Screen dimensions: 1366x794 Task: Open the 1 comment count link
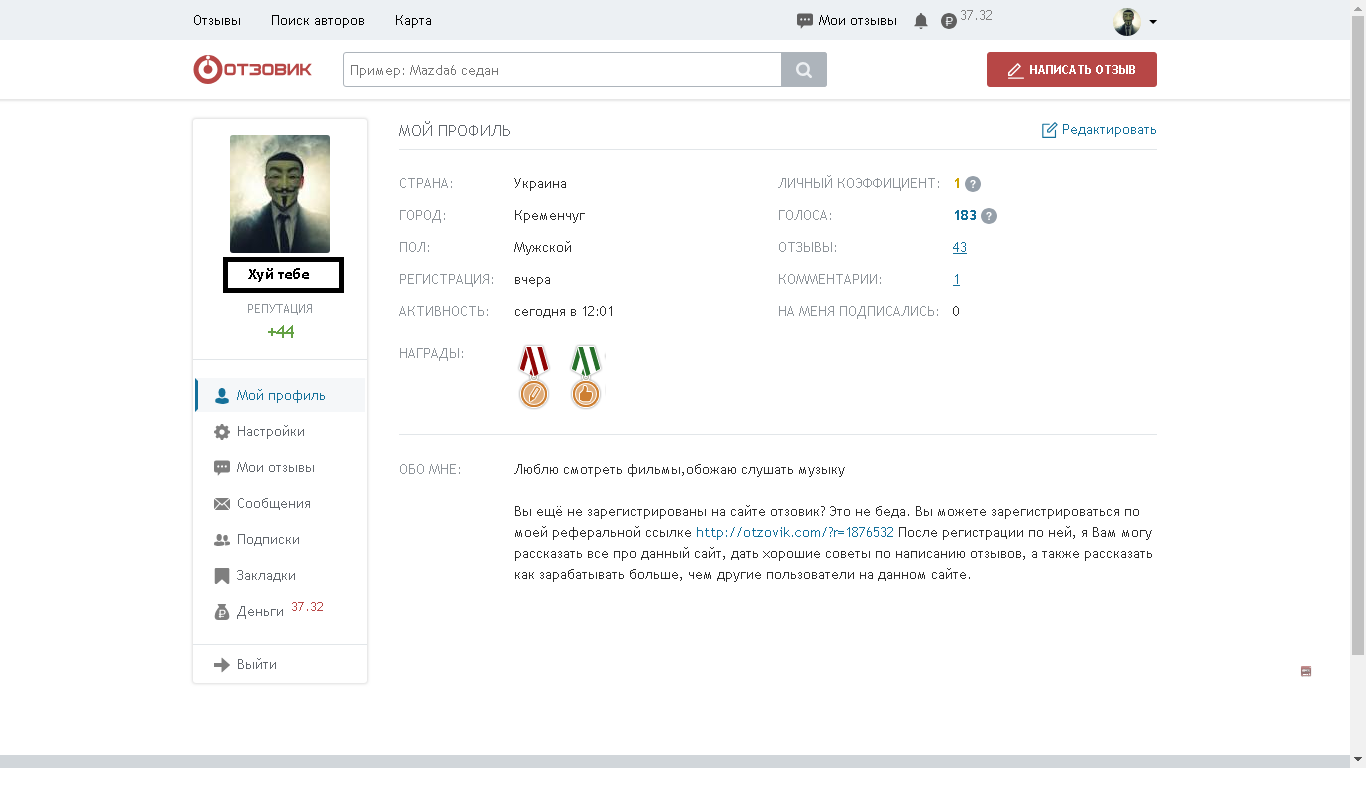957,280
